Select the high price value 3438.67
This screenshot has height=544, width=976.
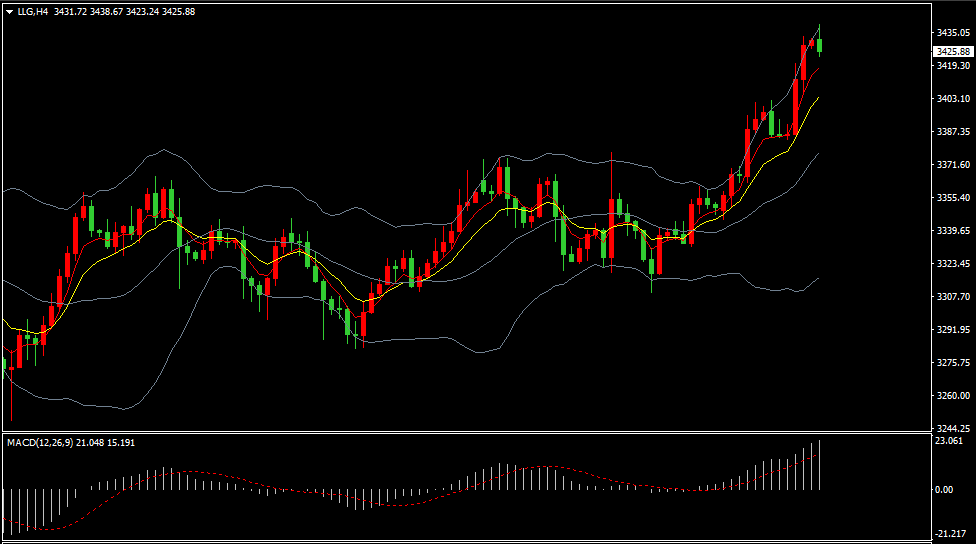pos(106,12)
